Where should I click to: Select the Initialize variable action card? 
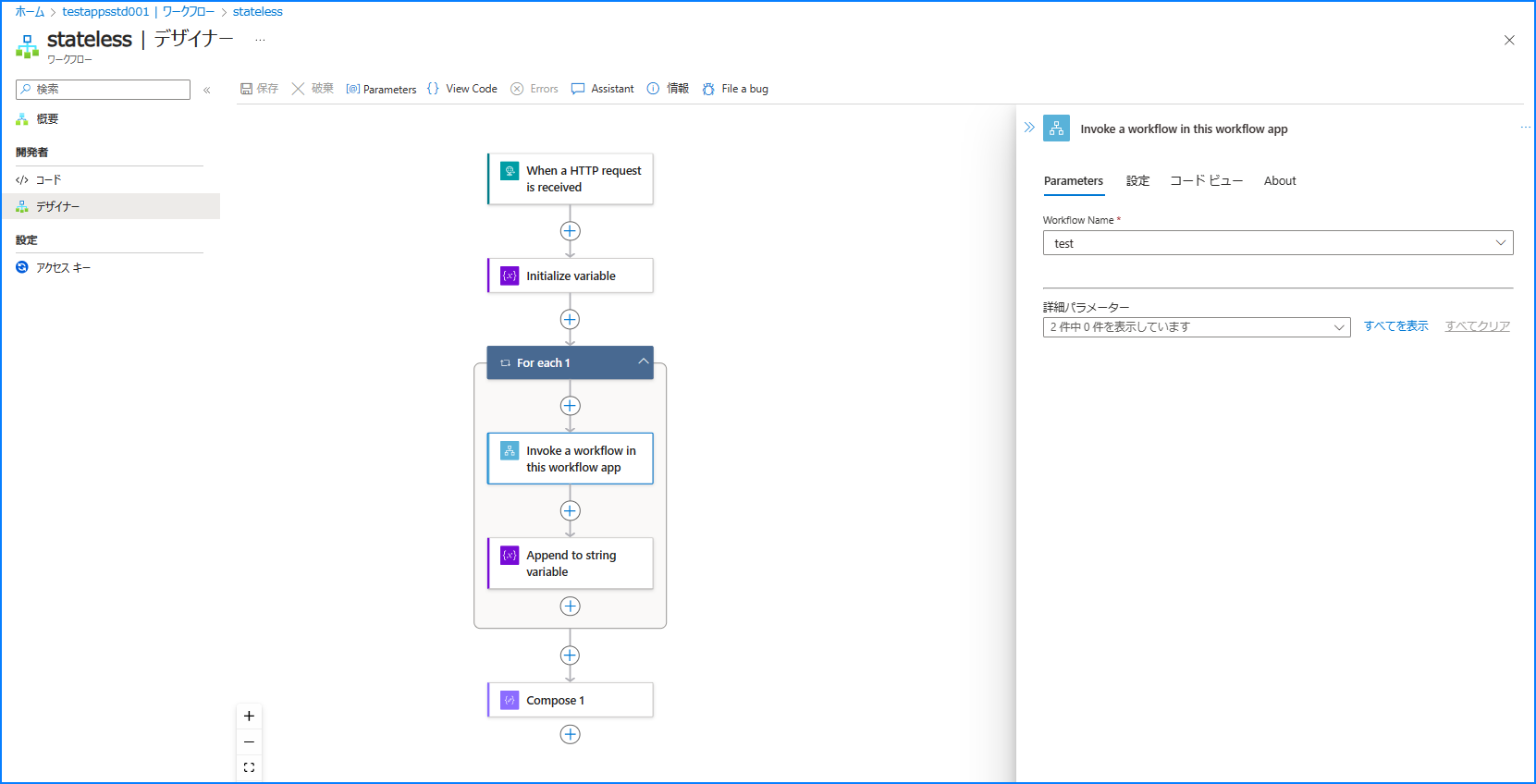tap(571, 276)
